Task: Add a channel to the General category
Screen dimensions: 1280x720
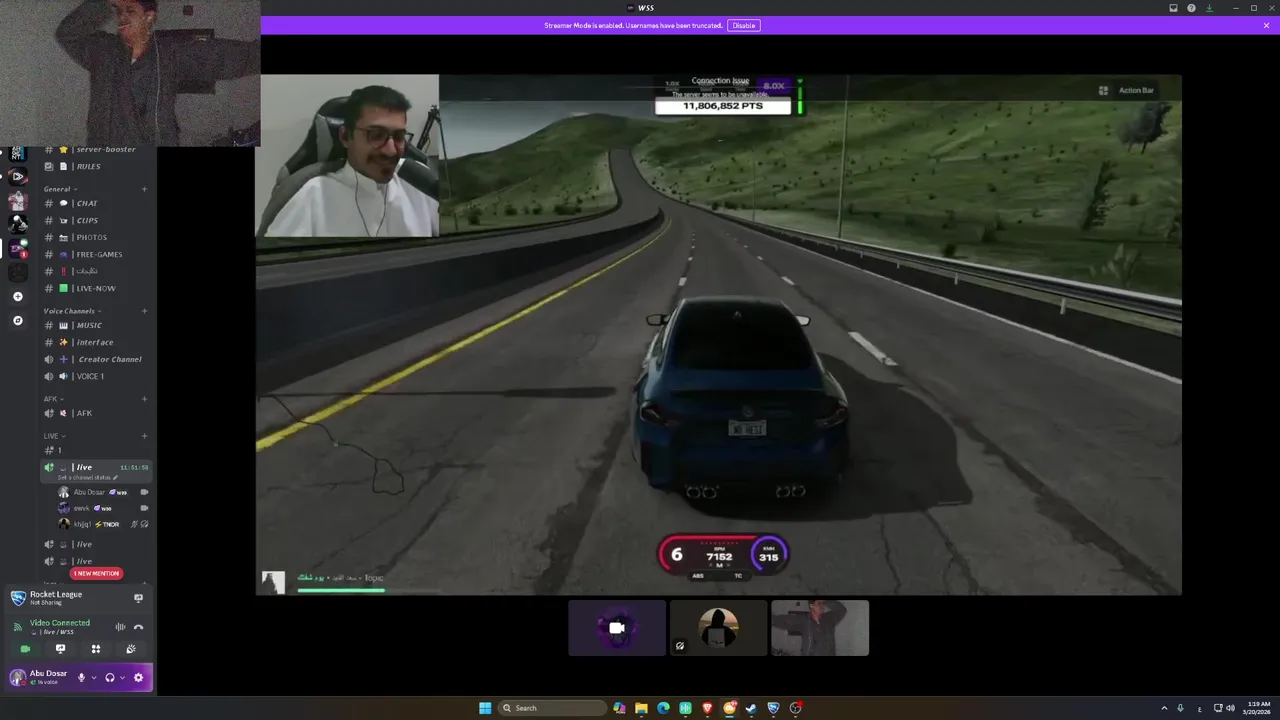Action: (x=144, y=189)
